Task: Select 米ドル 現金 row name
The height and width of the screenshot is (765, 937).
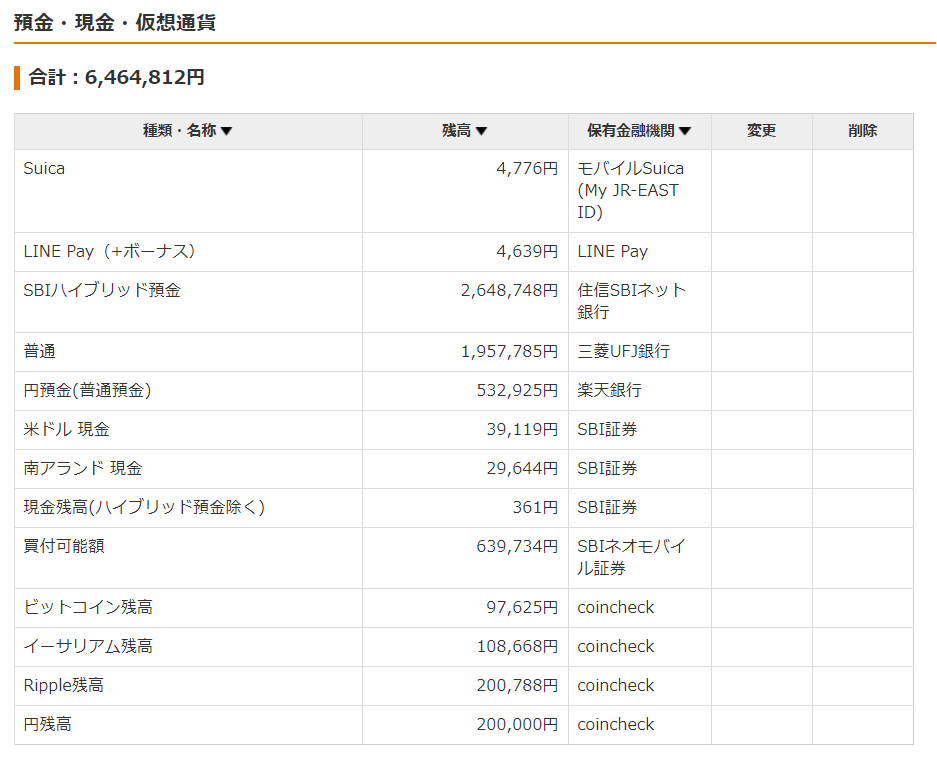Action: [66, 429]
